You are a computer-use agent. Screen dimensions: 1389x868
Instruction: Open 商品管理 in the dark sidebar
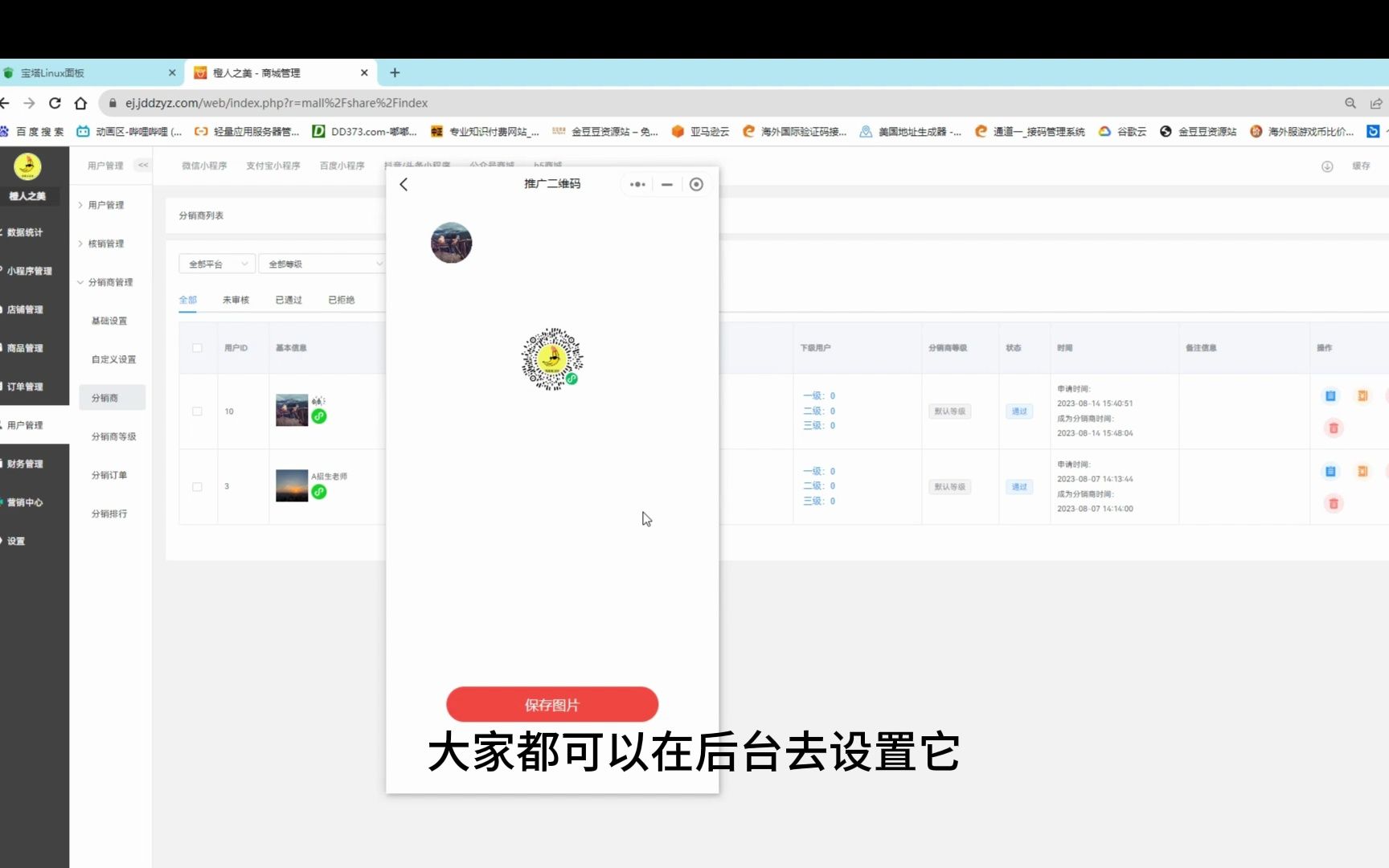click(25, 348)
